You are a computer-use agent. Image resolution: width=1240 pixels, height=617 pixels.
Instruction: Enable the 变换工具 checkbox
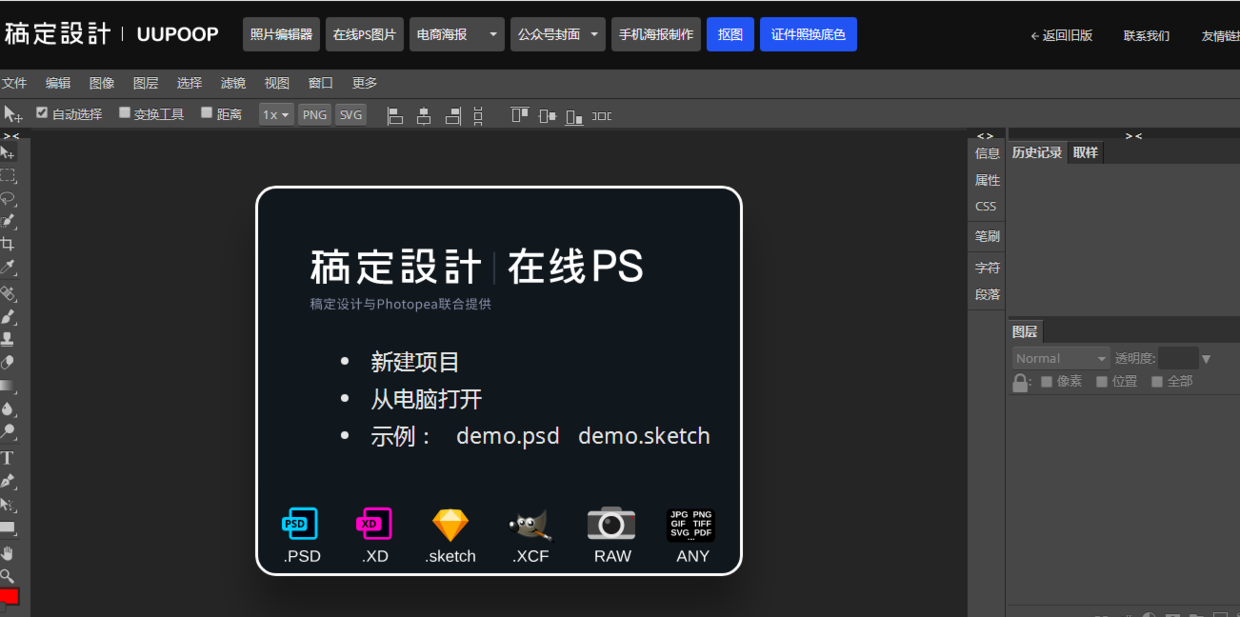pos(125,113)
